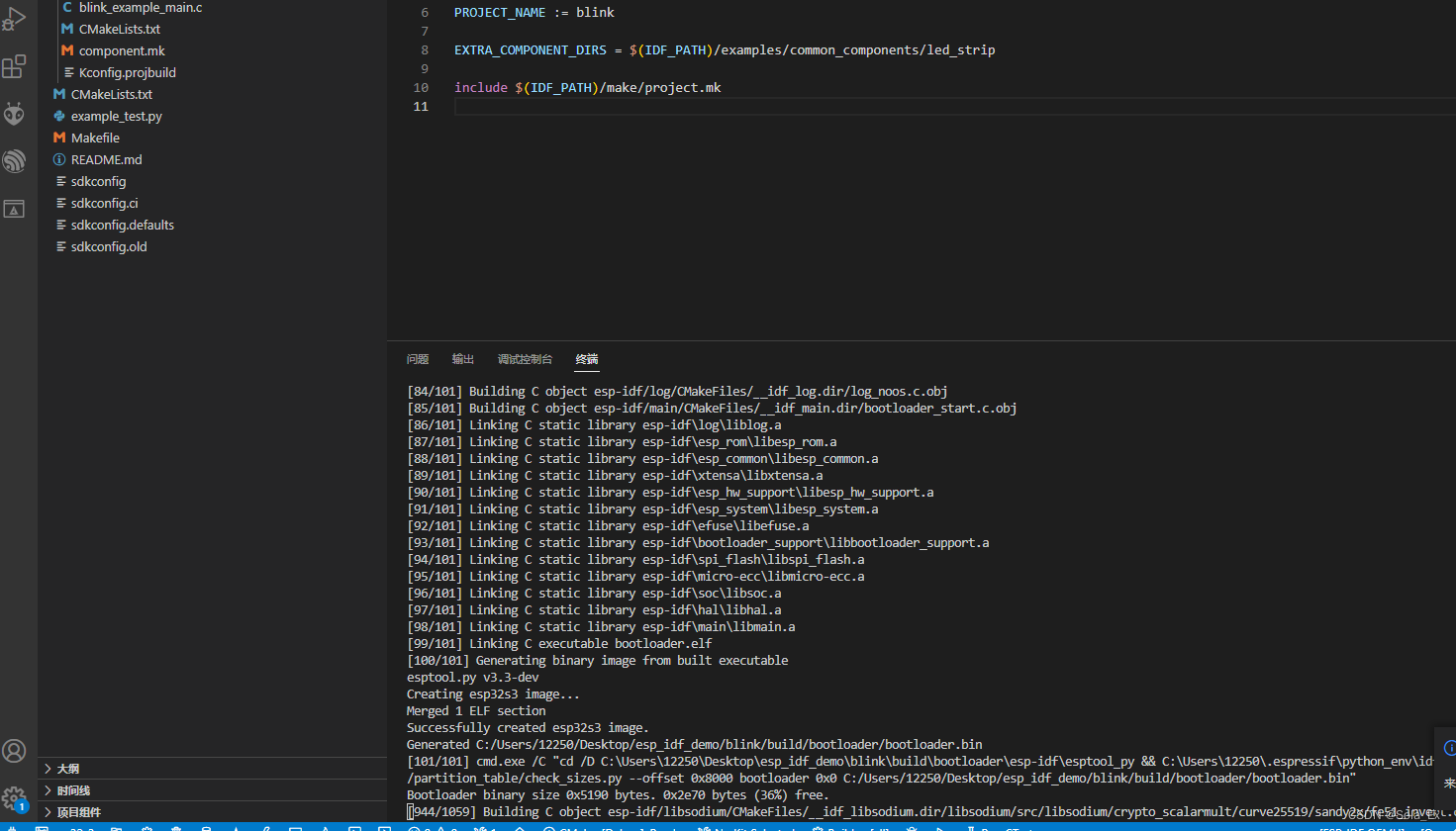The image size is (1456, 831).
Task: Open the CMake sidebar view icon
Action: coord(14,209)
